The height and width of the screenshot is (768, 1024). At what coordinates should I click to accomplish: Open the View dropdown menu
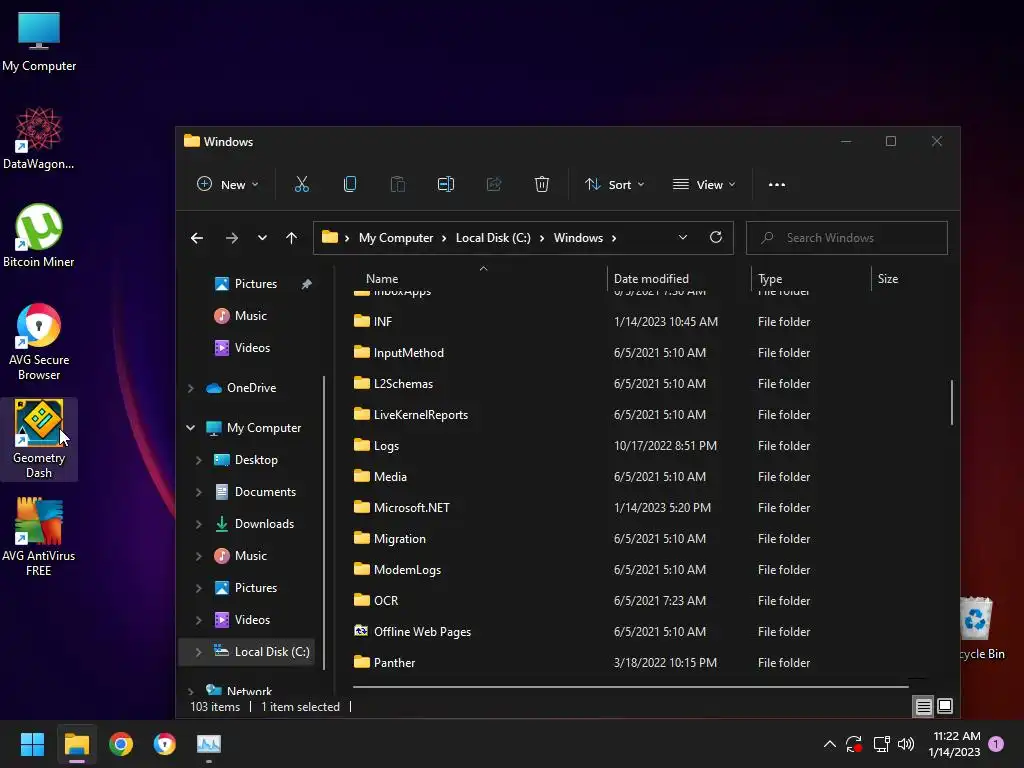tap(704, 185)
